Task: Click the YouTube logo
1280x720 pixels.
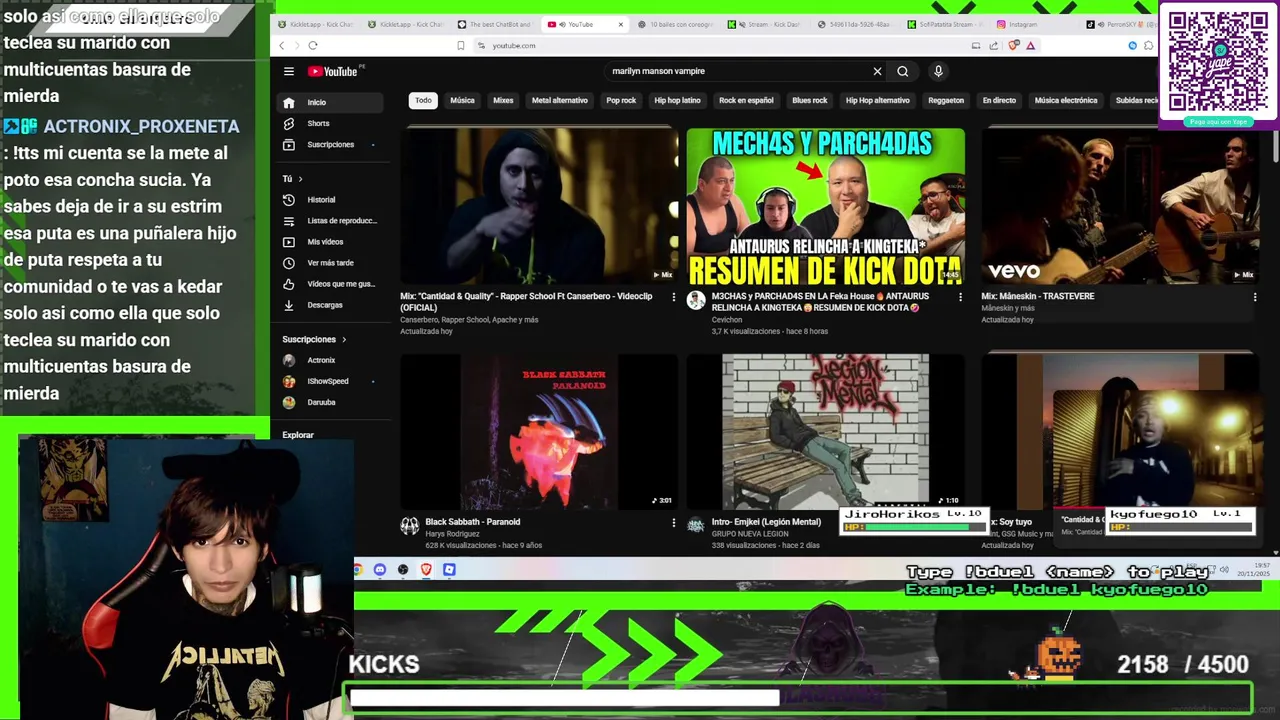Action: (334, 71)
